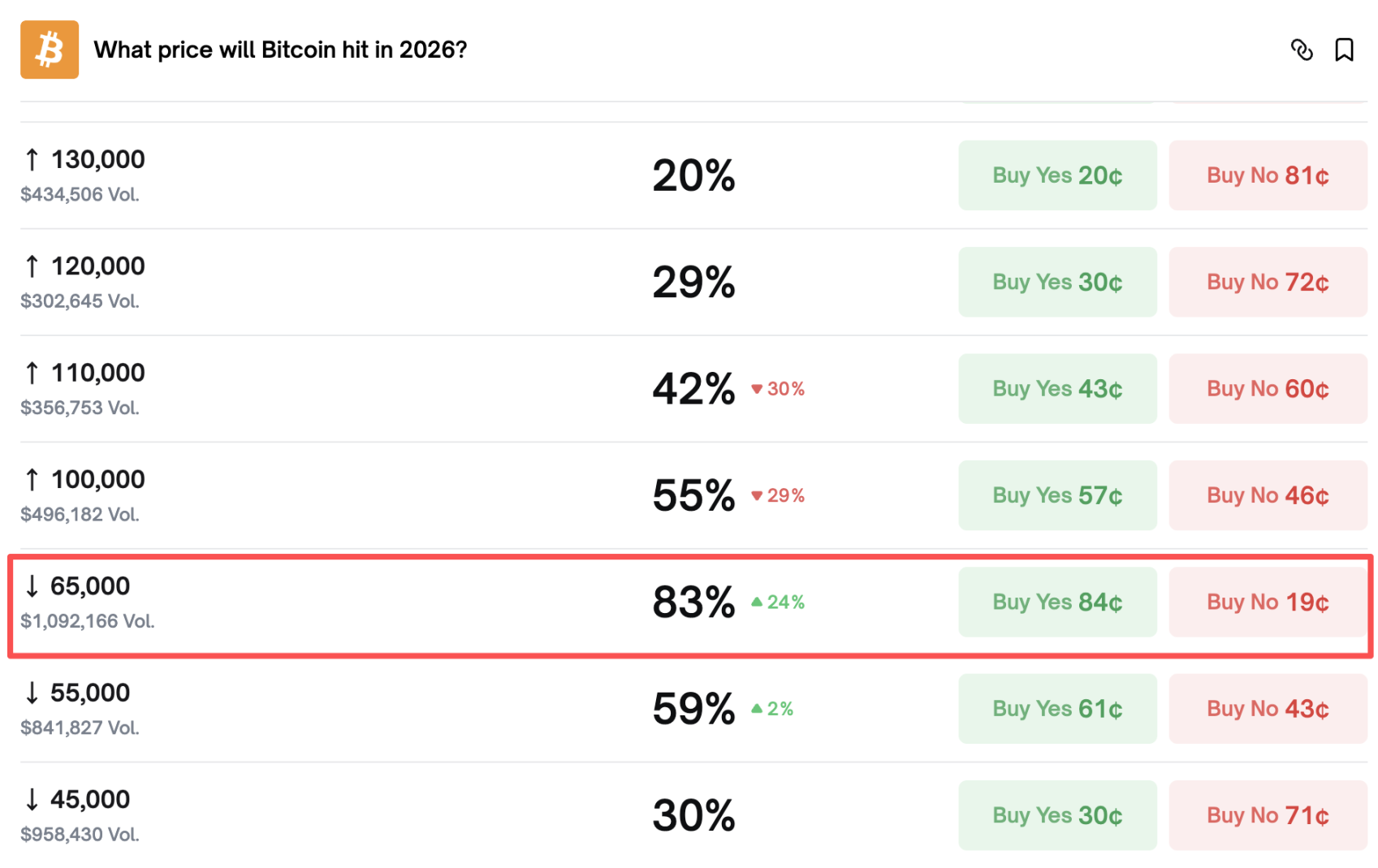Click Buy No 71¢ for the 45,000 outcome

click(1267, 815)
